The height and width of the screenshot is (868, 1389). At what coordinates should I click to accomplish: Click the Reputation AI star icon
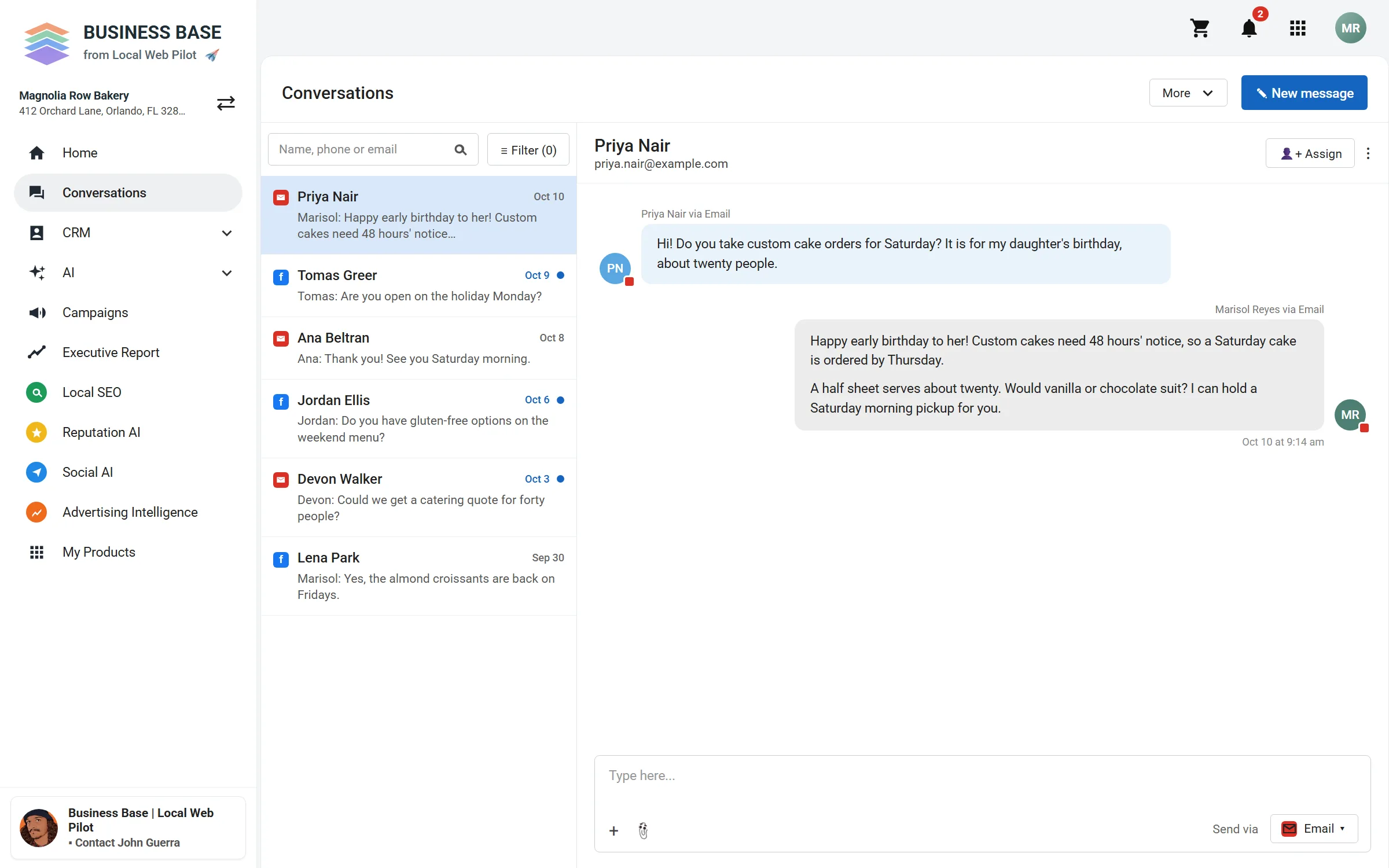(x=36, y=432)
